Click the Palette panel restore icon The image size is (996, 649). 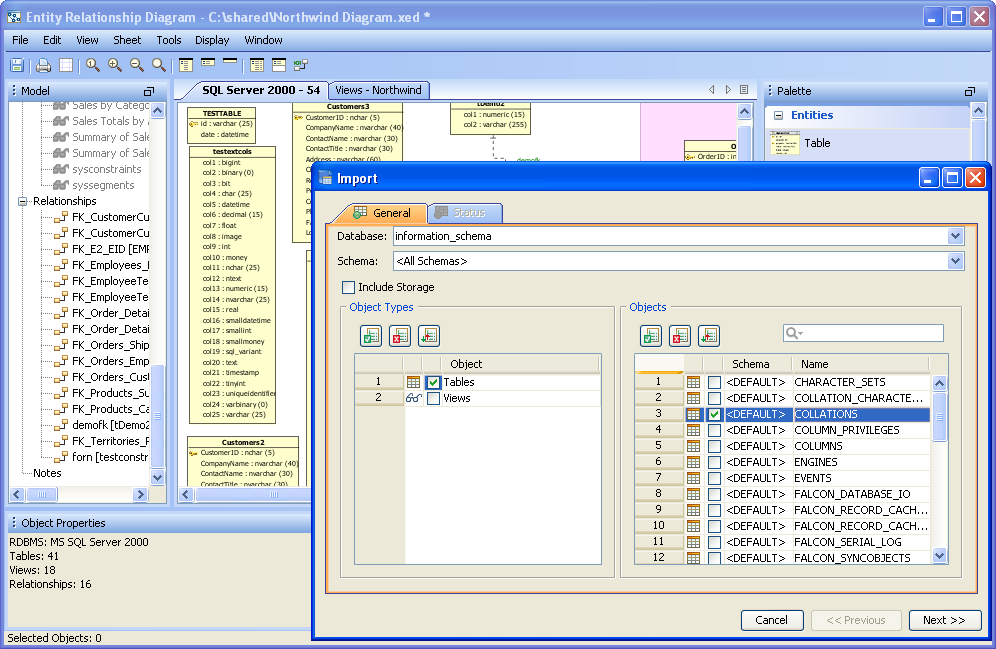970,91
